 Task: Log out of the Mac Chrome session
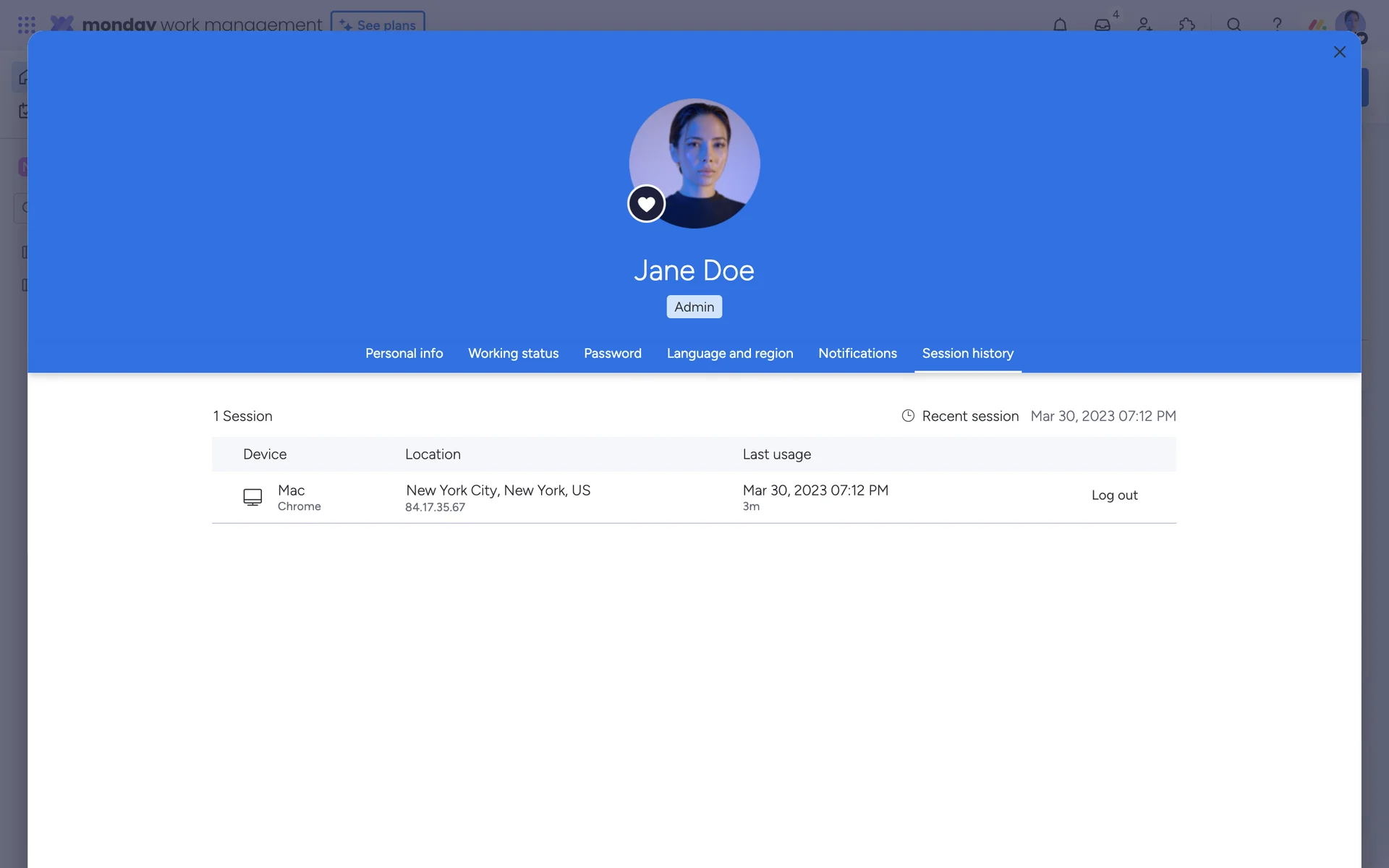pos(1114,495)
